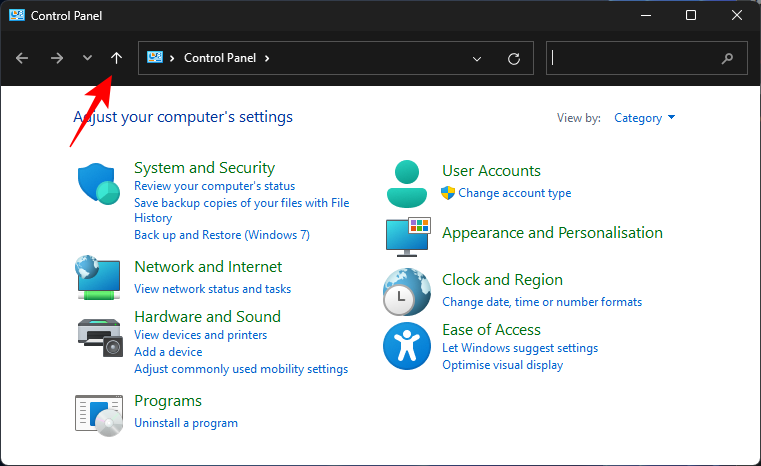Image resolution: width=761 pixels, height=466 pixels.
Task: Open the Programs category icon
Action: point(98,412)
